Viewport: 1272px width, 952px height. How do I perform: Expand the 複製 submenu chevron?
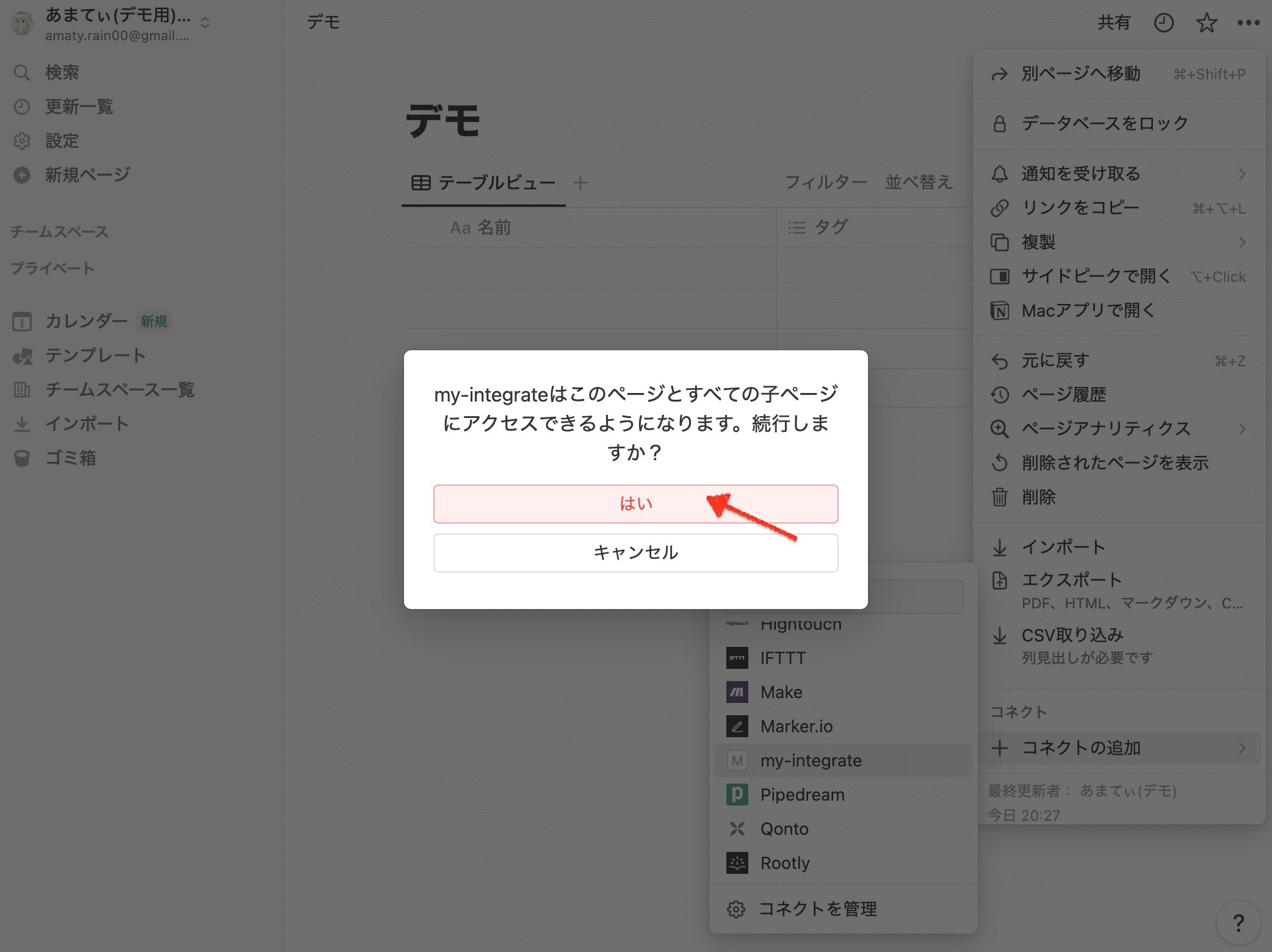tap(1241, 242)
